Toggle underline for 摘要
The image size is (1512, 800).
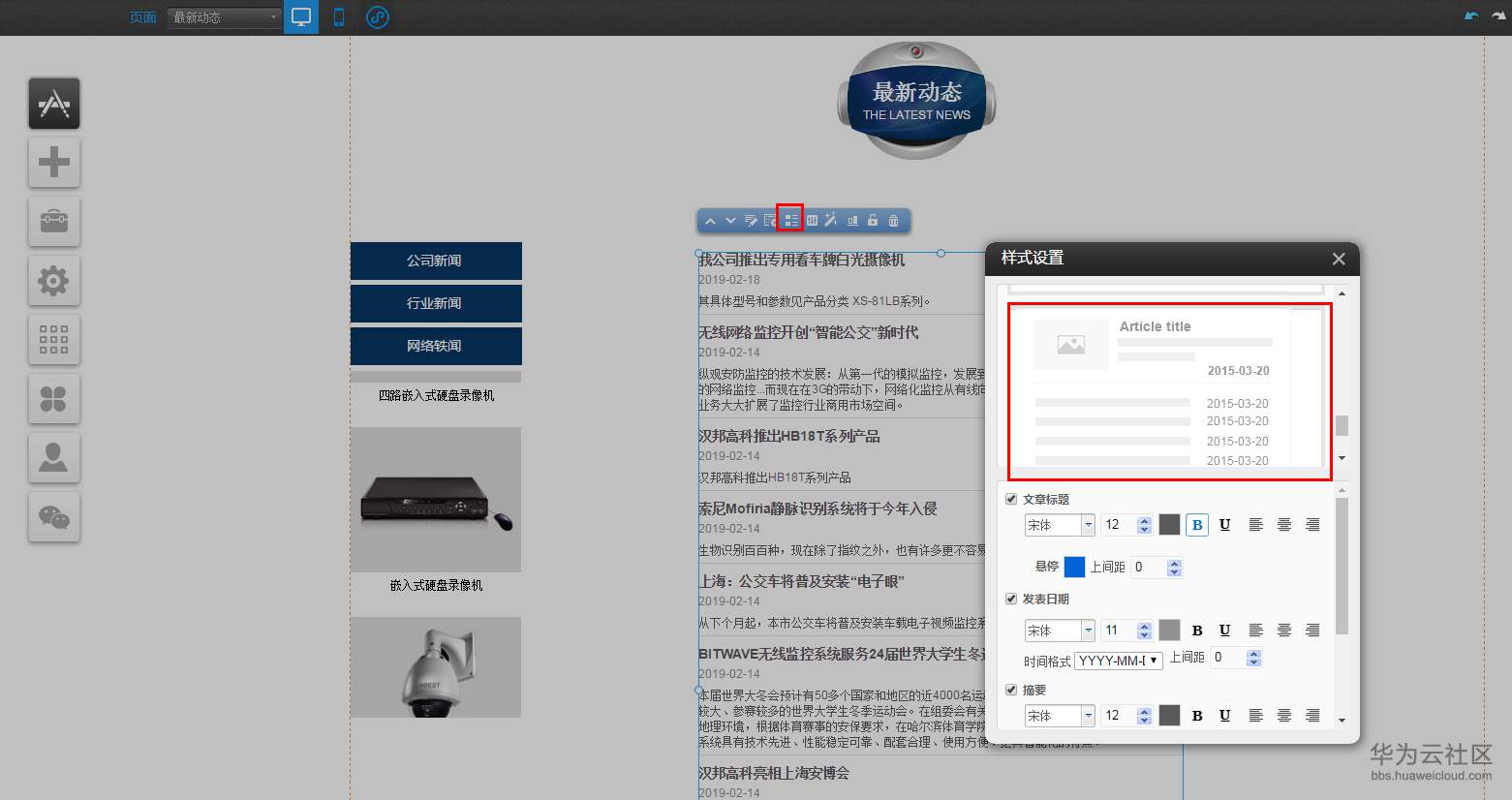click(x=1225, y=716)
